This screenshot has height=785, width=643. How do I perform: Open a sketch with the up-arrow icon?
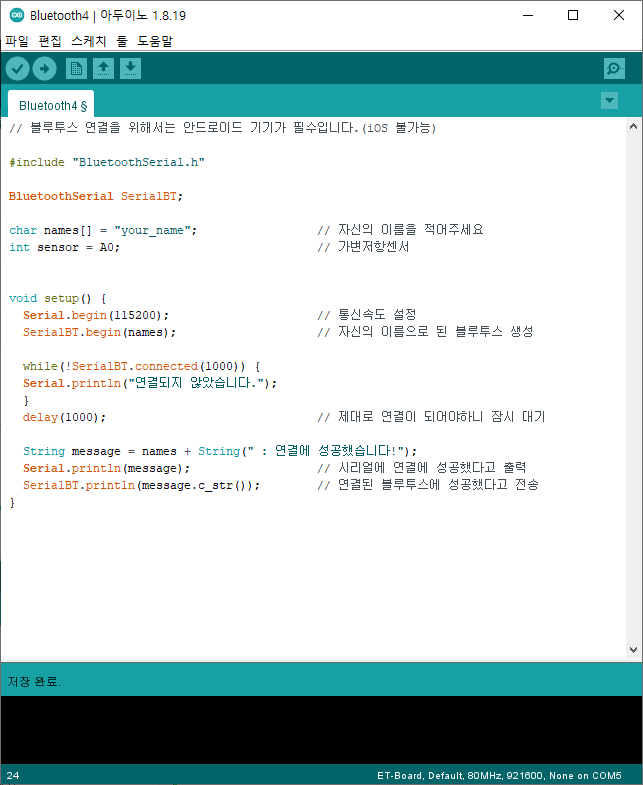tap(103, 69)
